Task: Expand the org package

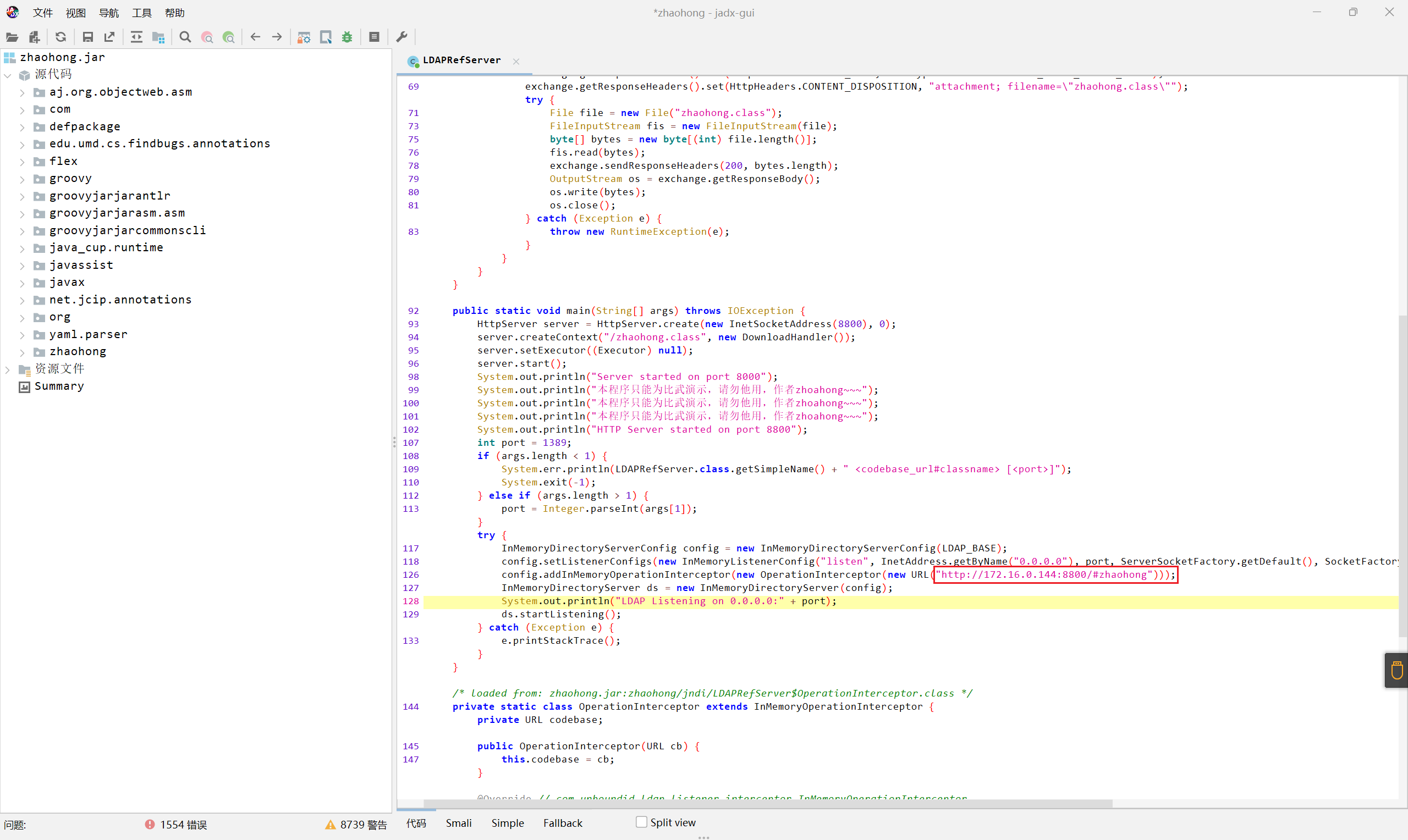Action: pos(23,318)
